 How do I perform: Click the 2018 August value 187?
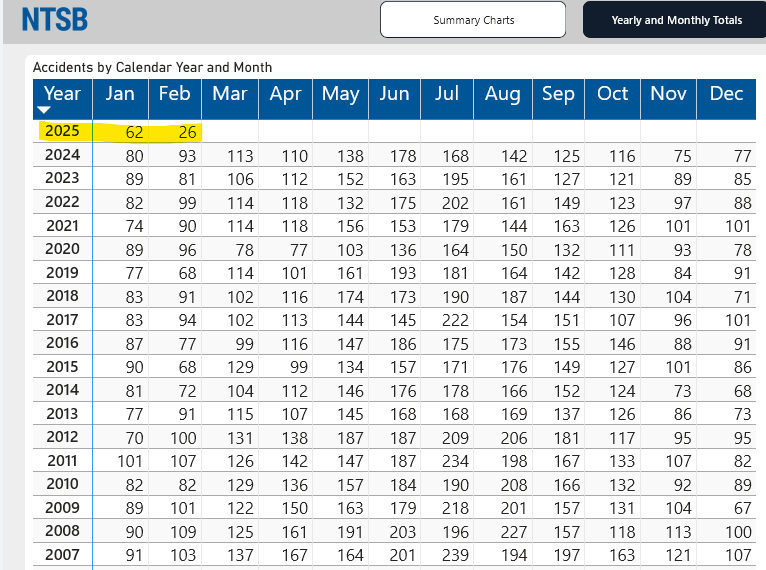click(514, 297)
